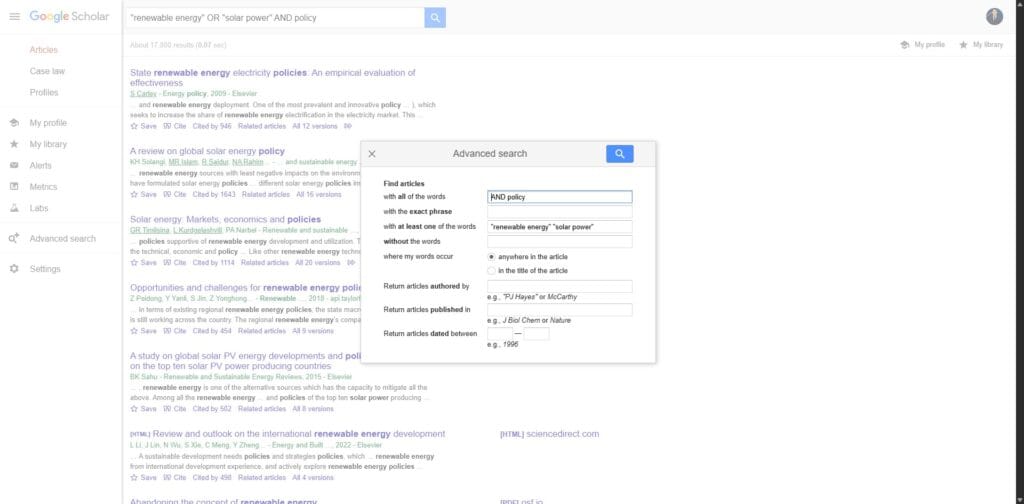
Task: Open All 4 versions link
Action: click(313, 478)
